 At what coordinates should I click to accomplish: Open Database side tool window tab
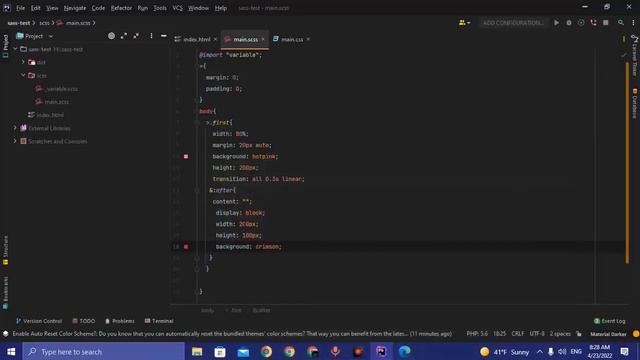click(x=635, y=103)
